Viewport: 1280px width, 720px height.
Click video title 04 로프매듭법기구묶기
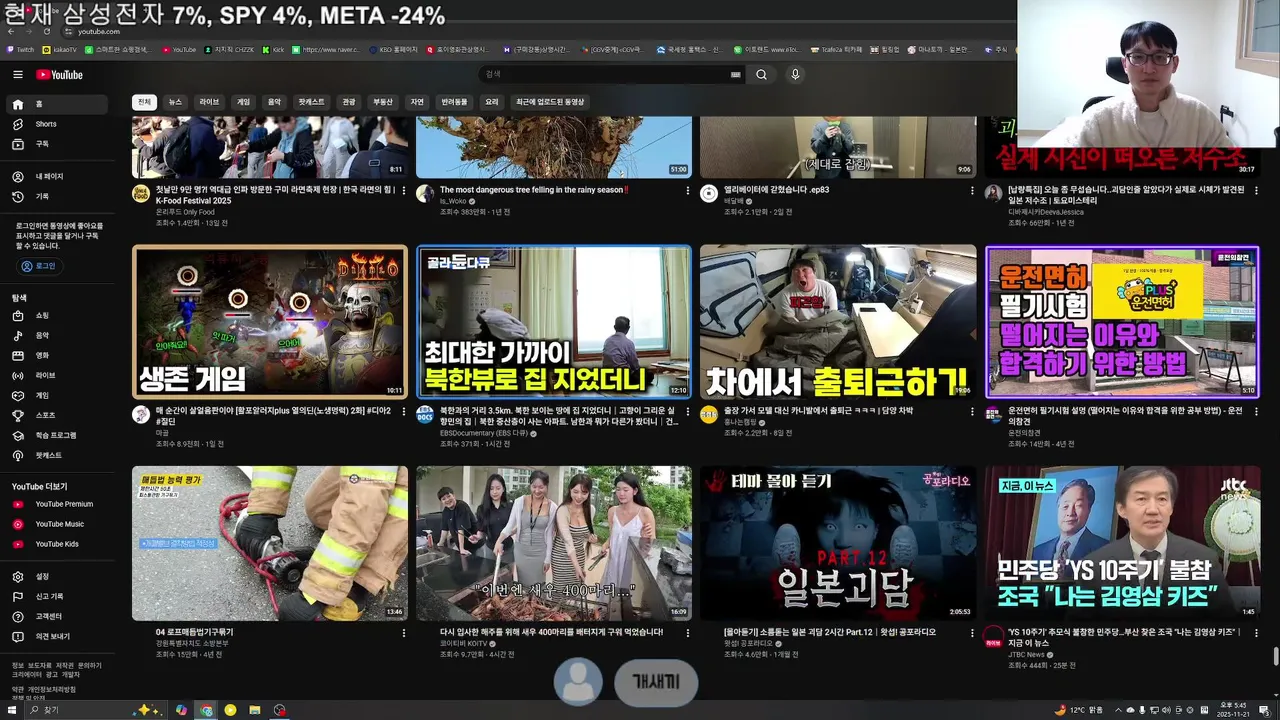(x=194, y=632)
